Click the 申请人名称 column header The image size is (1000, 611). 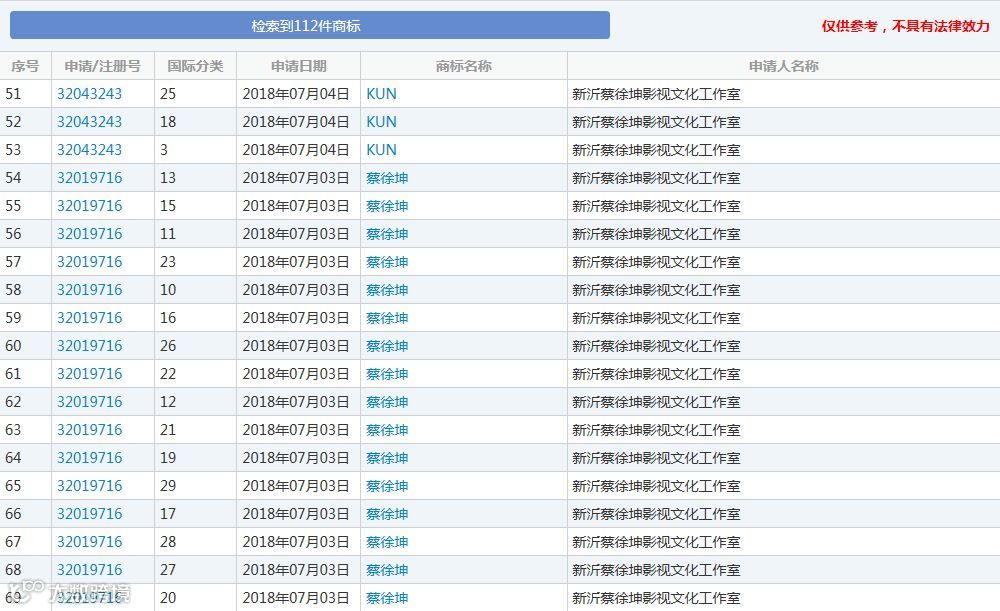784,66
